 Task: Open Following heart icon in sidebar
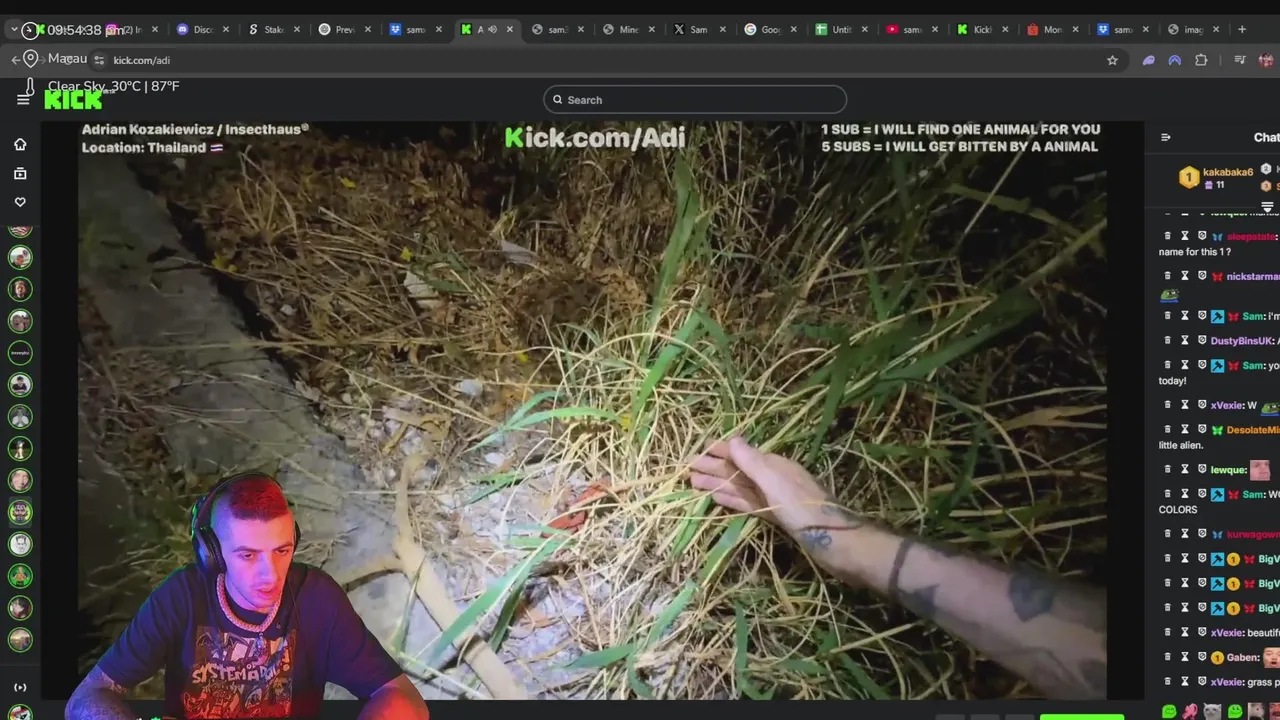[20, 202]
